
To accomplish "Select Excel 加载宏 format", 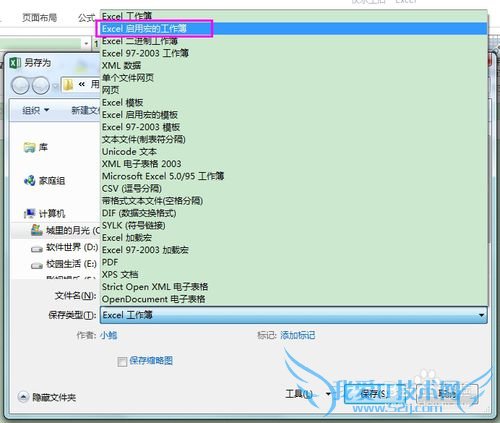I will click(294, 238).
